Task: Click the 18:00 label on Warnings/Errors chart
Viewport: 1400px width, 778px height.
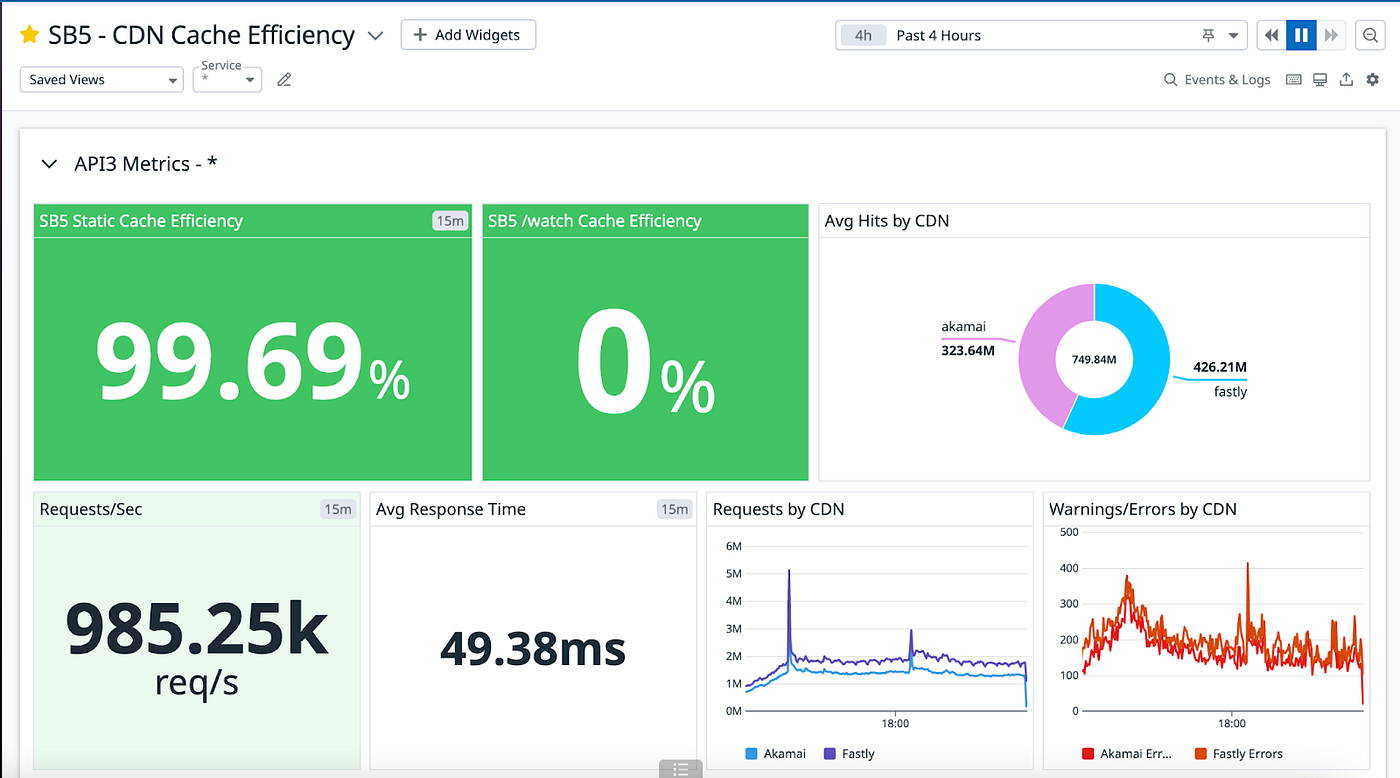Action: (1231, 724)
